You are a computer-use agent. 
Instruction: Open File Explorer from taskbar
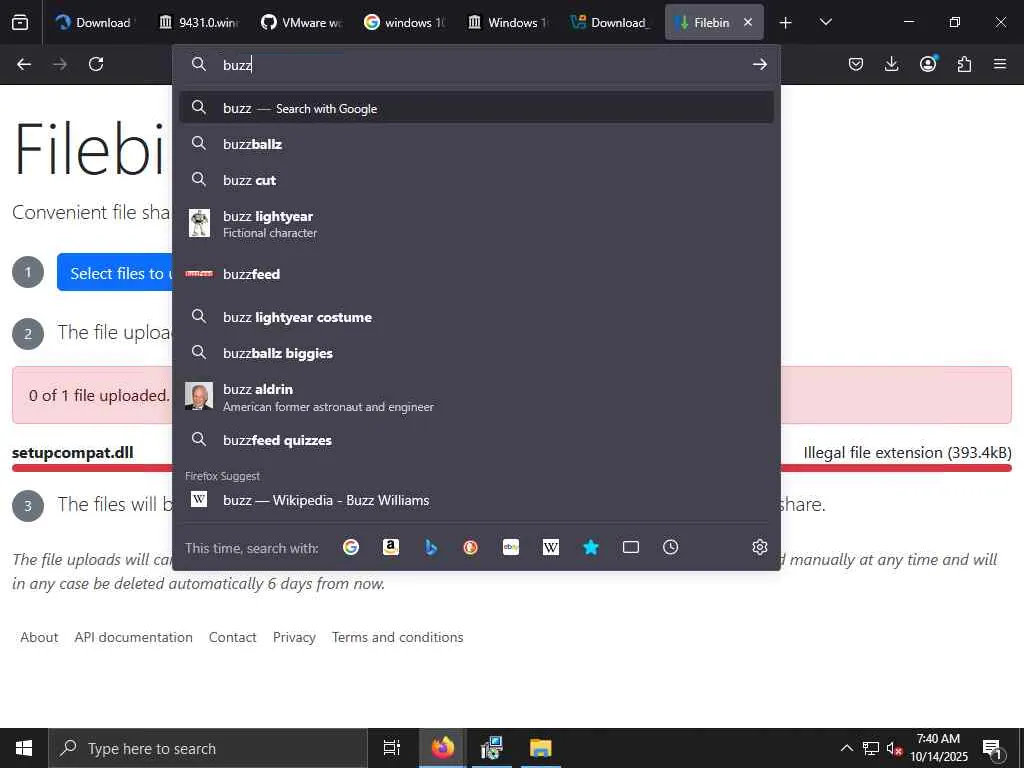click(x=541, y=748)
